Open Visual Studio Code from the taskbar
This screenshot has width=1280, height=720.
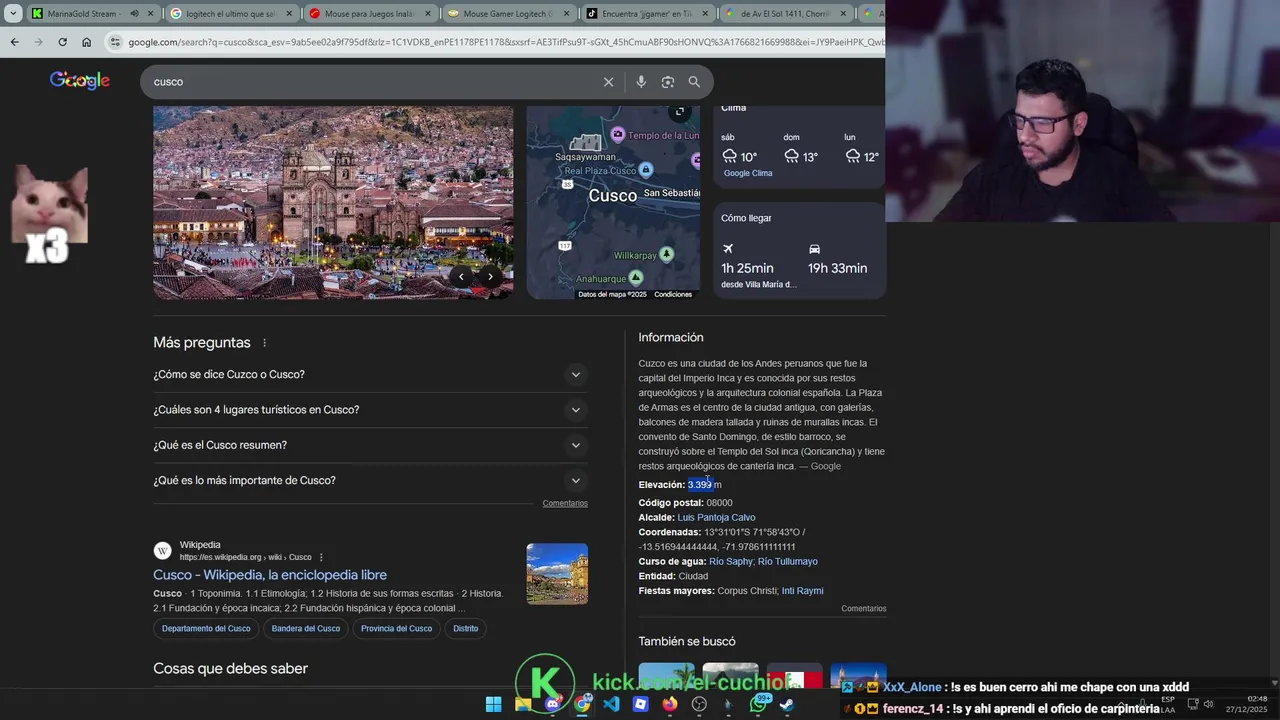click(x=611, y=704)
